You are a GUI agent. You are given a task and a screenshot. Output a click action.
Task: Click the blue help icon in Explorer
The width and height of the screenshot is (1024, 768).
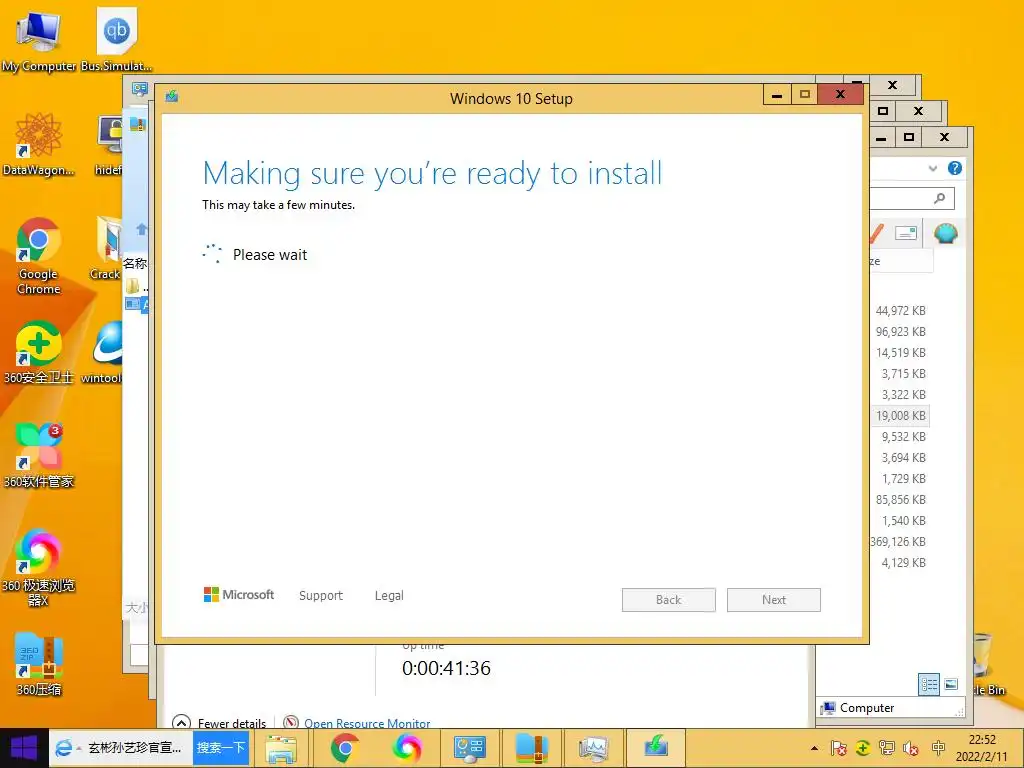point(955,168)
